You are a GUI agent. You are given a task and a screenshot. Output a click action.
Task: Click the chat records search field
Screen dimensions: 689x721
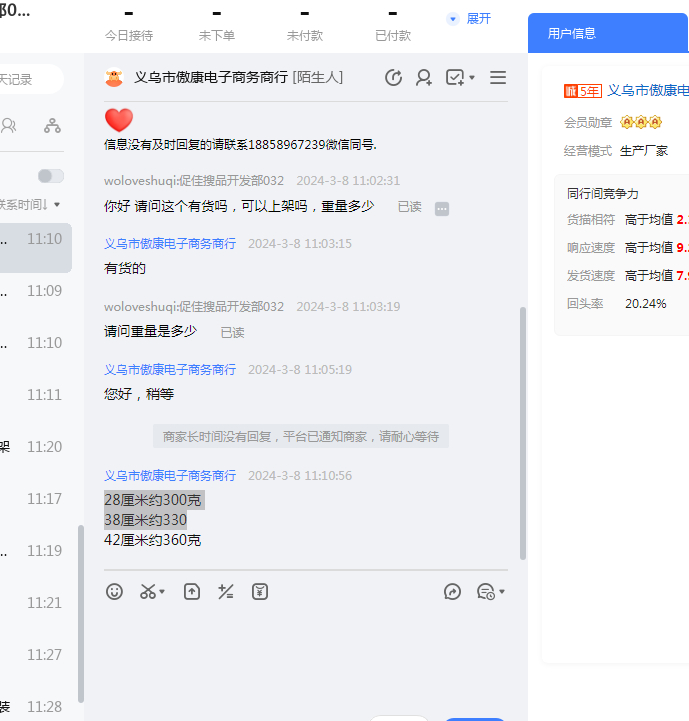click(x=30, y=79)
